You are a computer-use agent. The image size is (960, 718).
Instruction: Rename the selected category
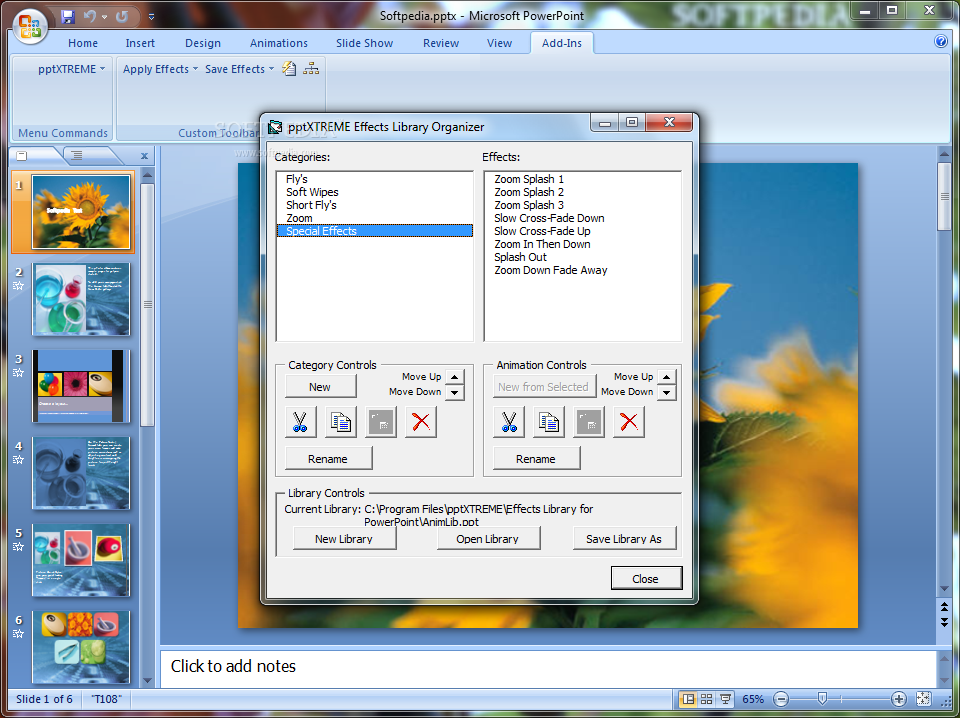click(x=328, y=458)
